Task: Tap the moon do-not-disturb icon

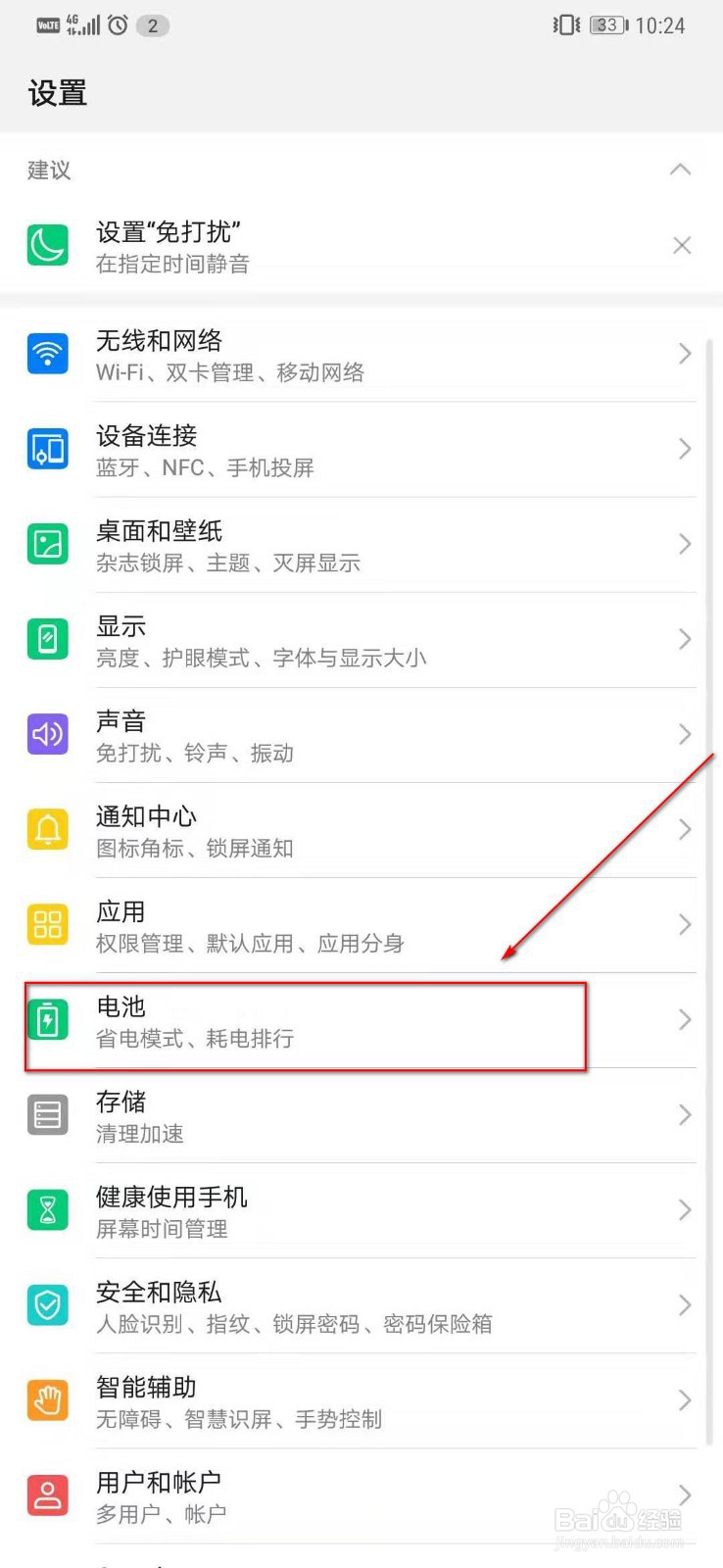Action: click(x=48, y=245)
